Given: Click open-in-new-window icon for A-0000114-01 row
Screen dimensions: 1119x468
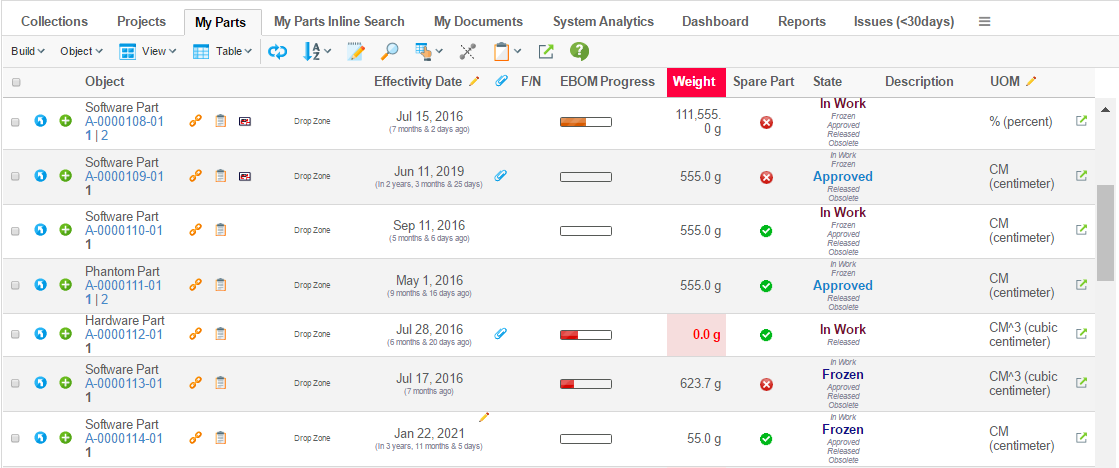Looking at the screenshot, I should 1081,437.
